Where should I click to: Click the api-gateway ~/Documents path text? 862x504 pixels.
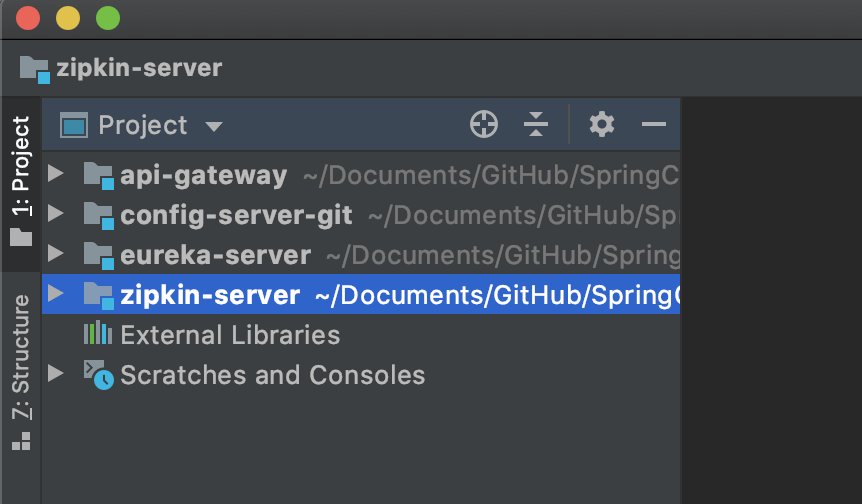[491, 176]
